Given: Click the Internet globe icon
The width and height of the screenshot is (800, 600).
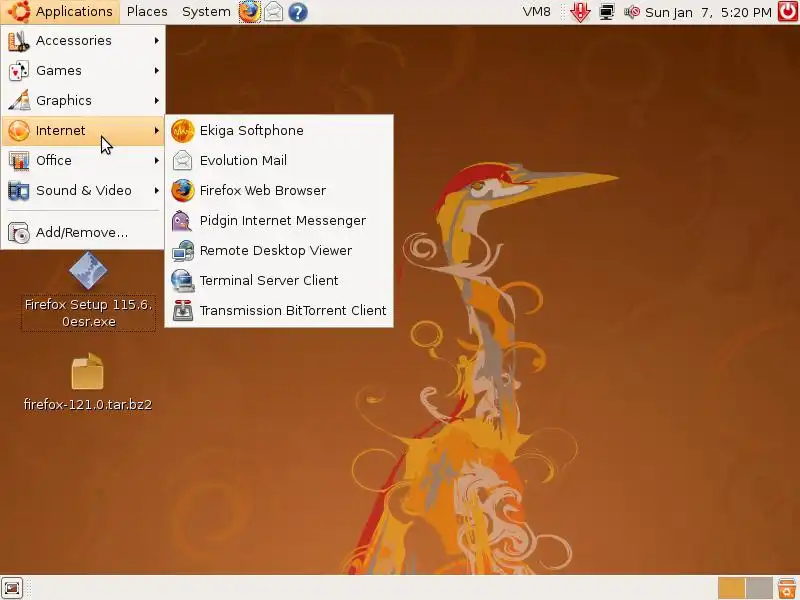Looking at the screenshot, I should (x=19, y=131).
